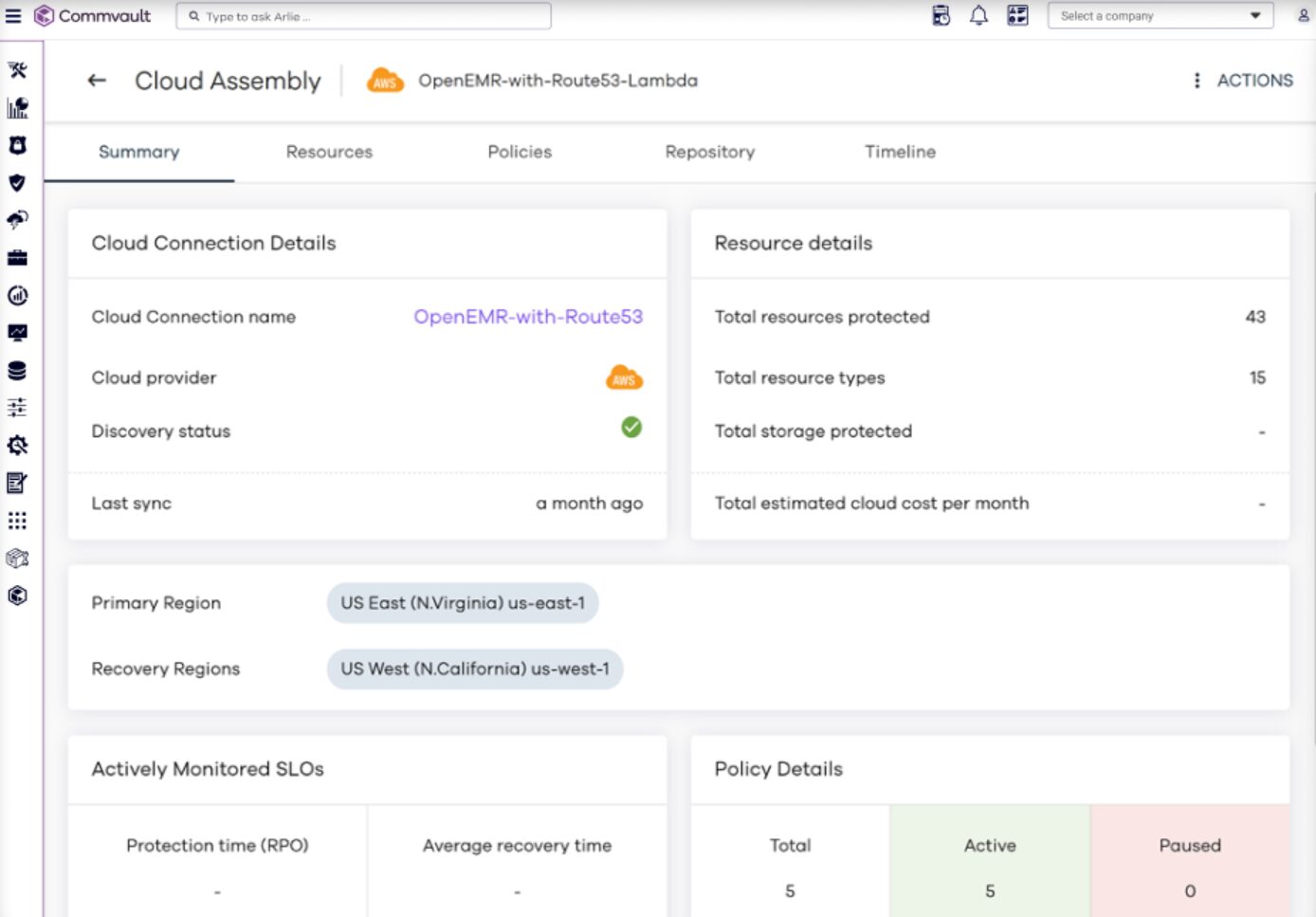Image resolution: width=1316 pixels, height=917 pixels.
Task: Click the AWS Cloud provider icon
Action: pos(624,377)
